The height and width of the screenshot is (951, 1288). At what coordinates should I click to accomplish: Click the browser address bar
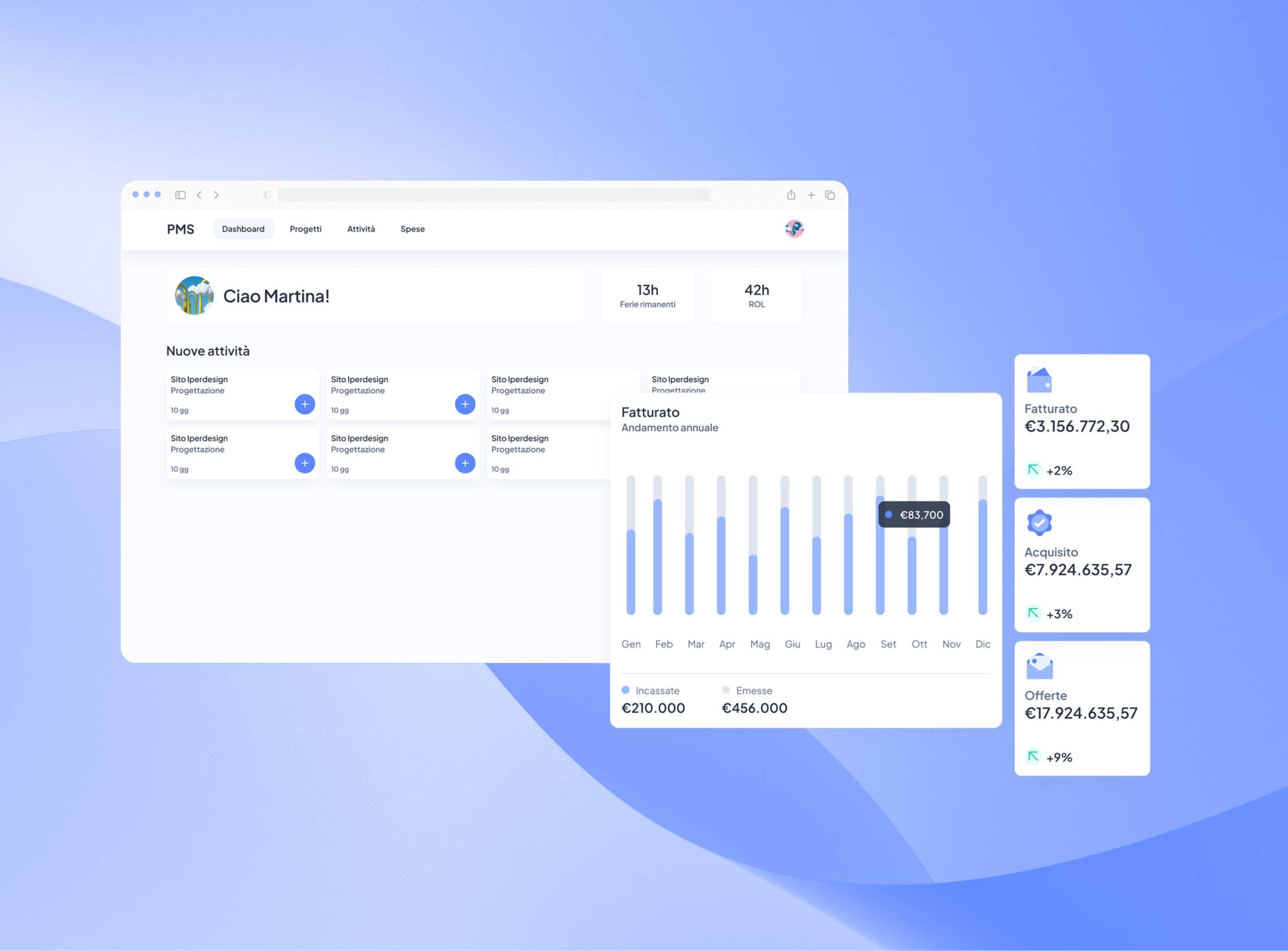tap(494, 195)
